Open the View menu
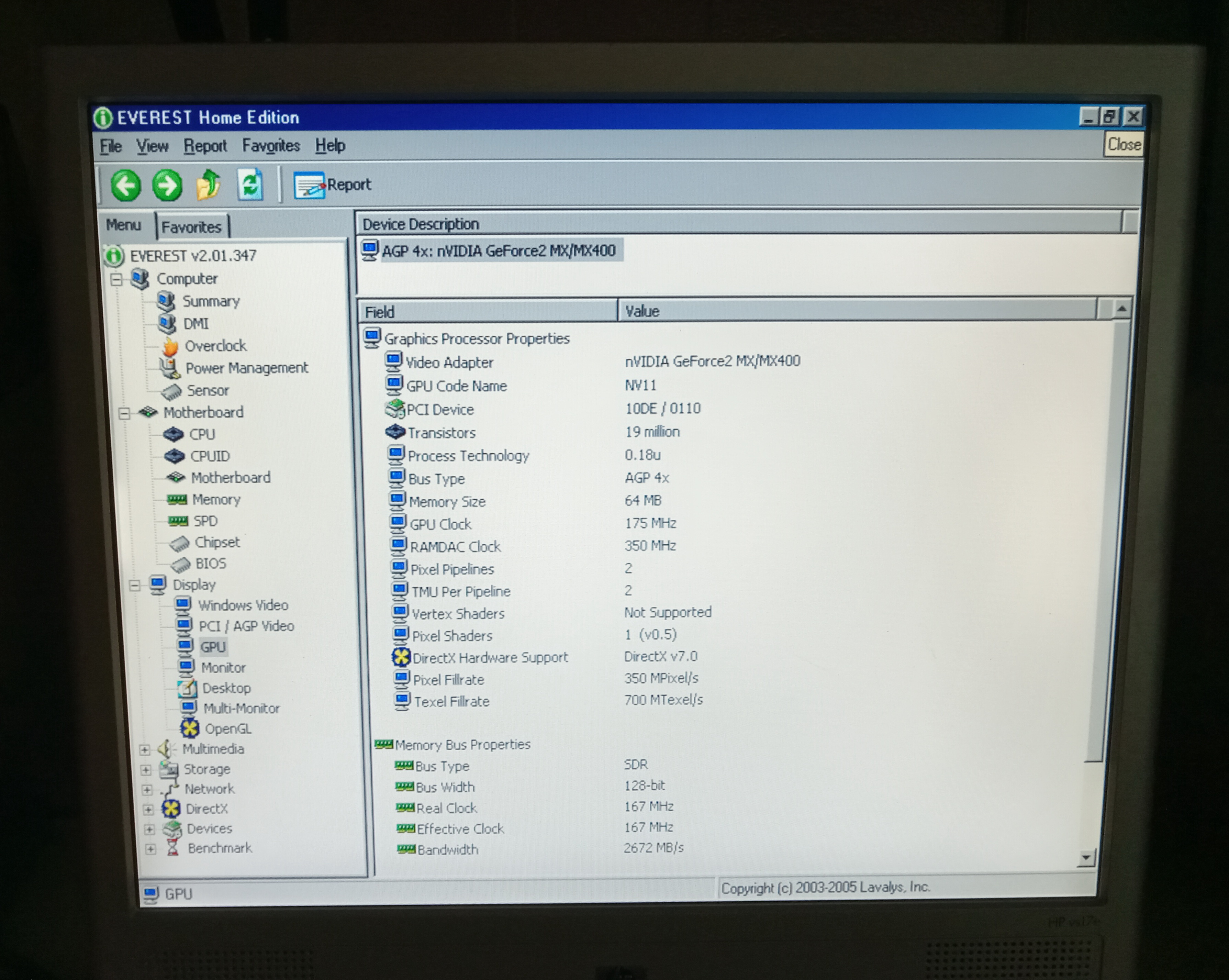This screenshot has height=980, width=1229. pyautogui.click(x=152, y=146)
